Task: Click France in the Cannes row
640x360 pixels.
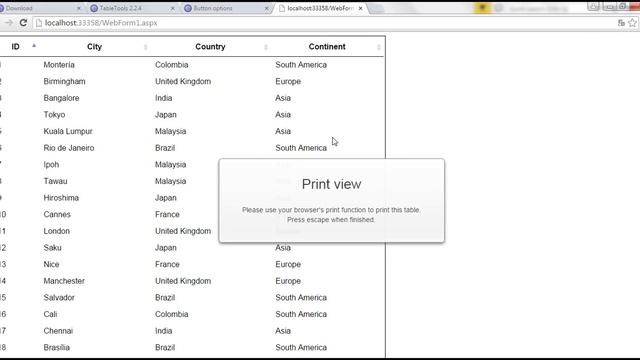Action: pyautogui.click(x=167, y=214)
